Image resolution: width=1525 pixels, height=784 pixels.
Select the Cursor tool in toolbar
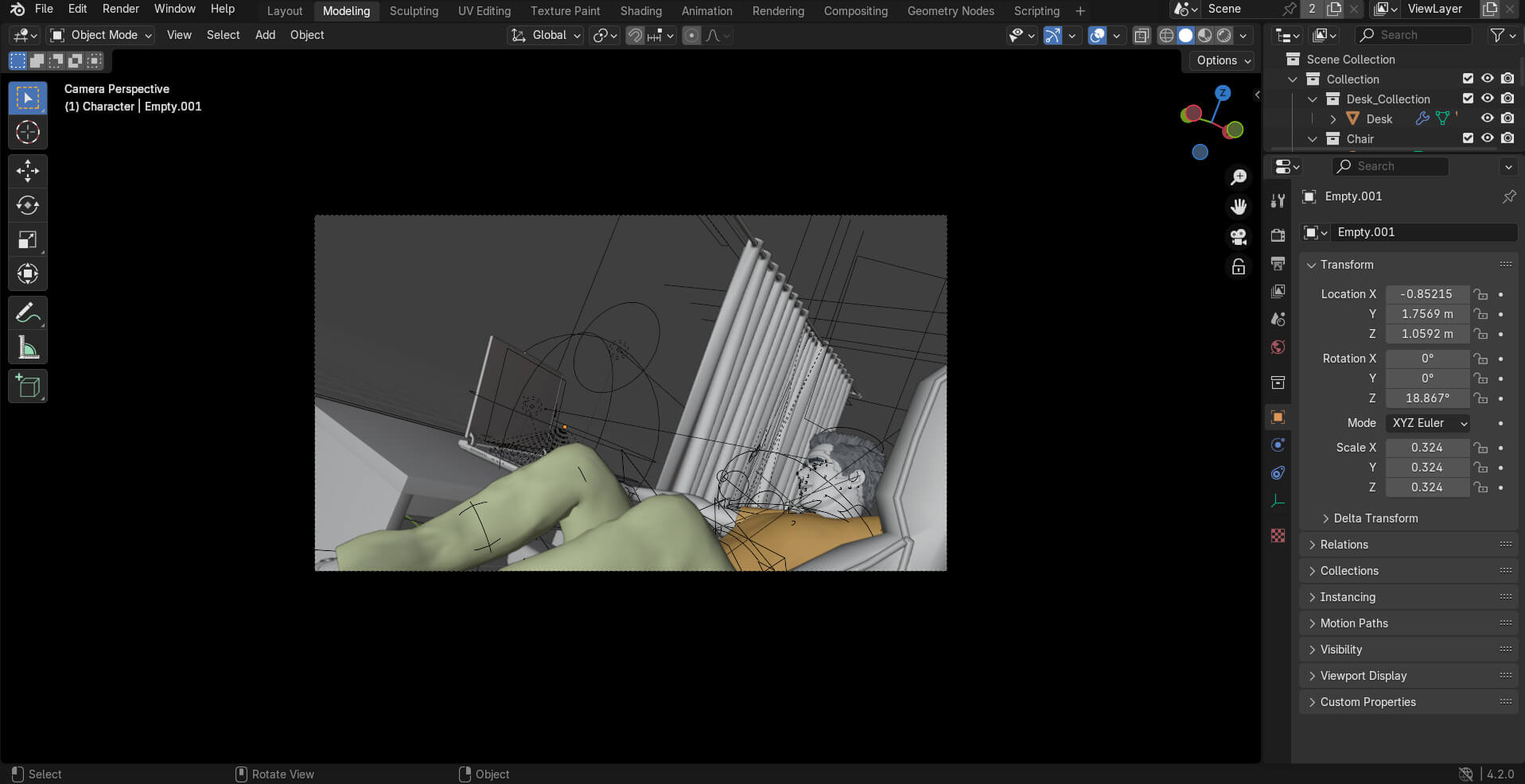tap(28, 132)
